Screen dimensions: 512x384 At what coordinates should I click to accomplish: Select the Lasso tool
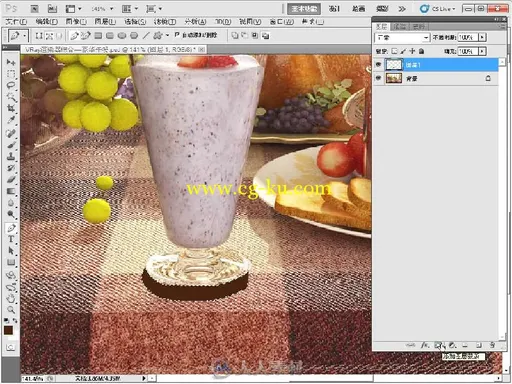11,85
